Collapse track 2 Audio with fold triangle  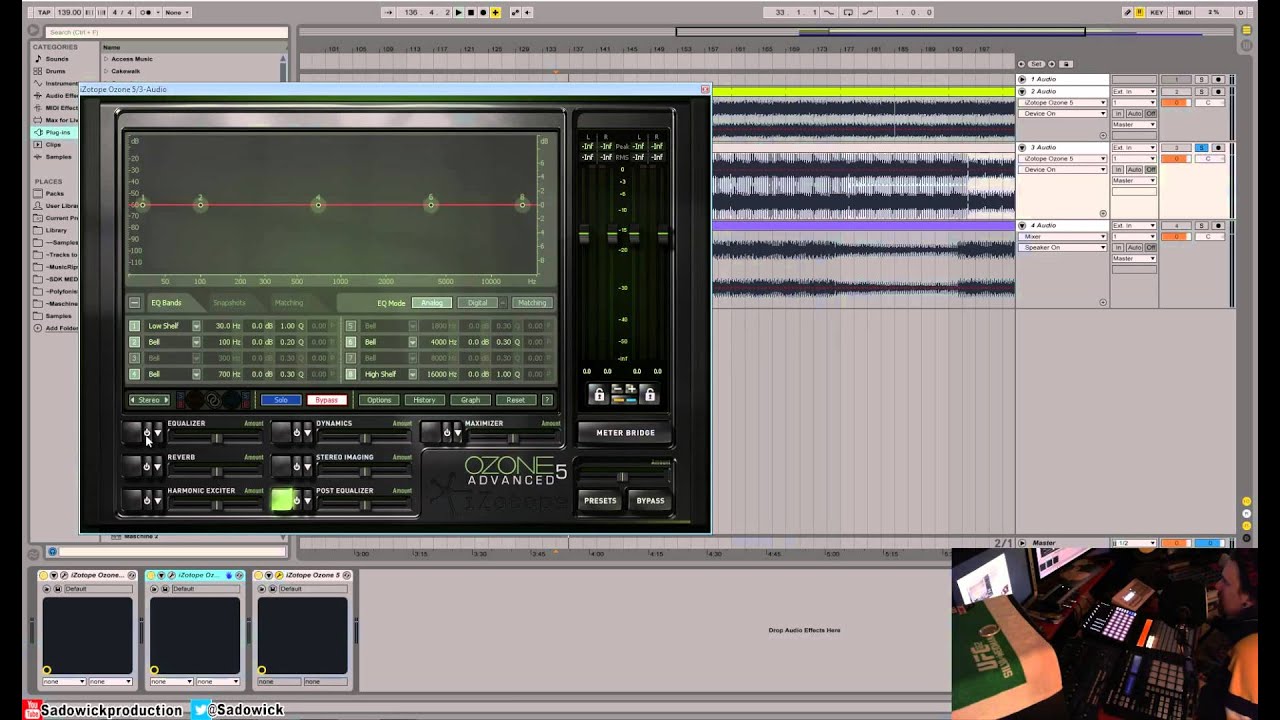point(1022,92)
